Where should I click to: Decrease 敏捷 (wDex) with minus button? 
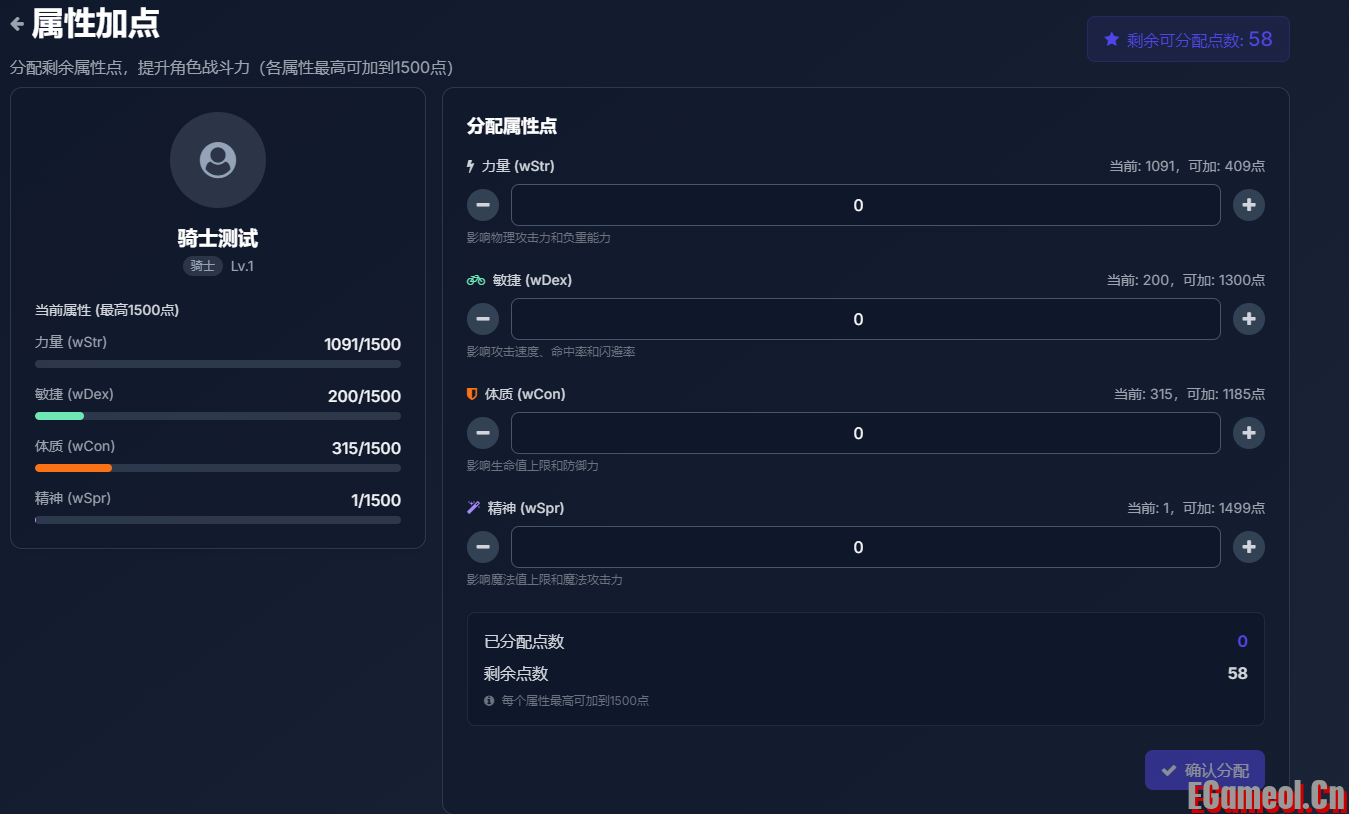pyautogui.click(x=483, y=319)
